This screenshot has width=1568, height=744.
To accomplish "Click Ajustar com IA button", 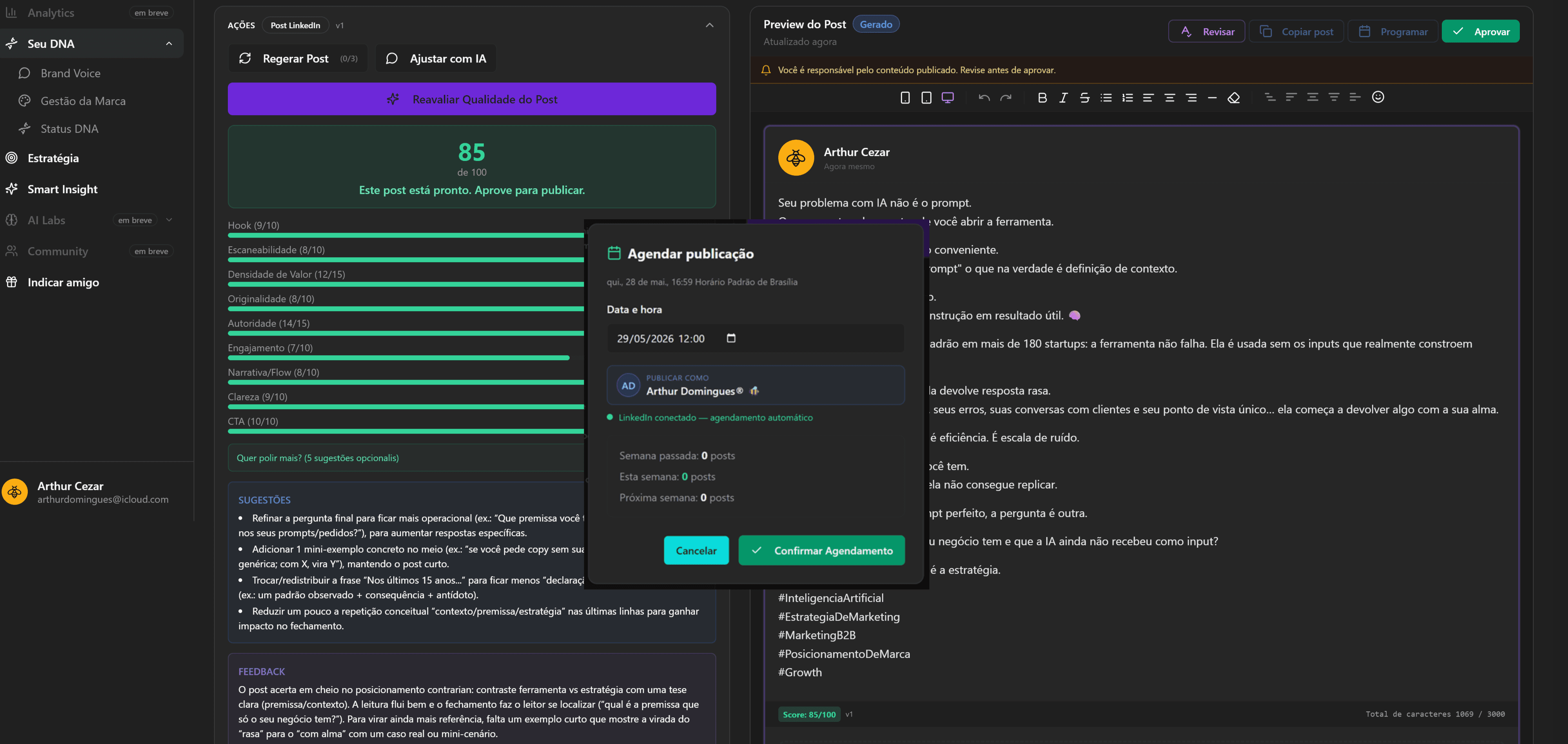I will [x=436, y=58].
